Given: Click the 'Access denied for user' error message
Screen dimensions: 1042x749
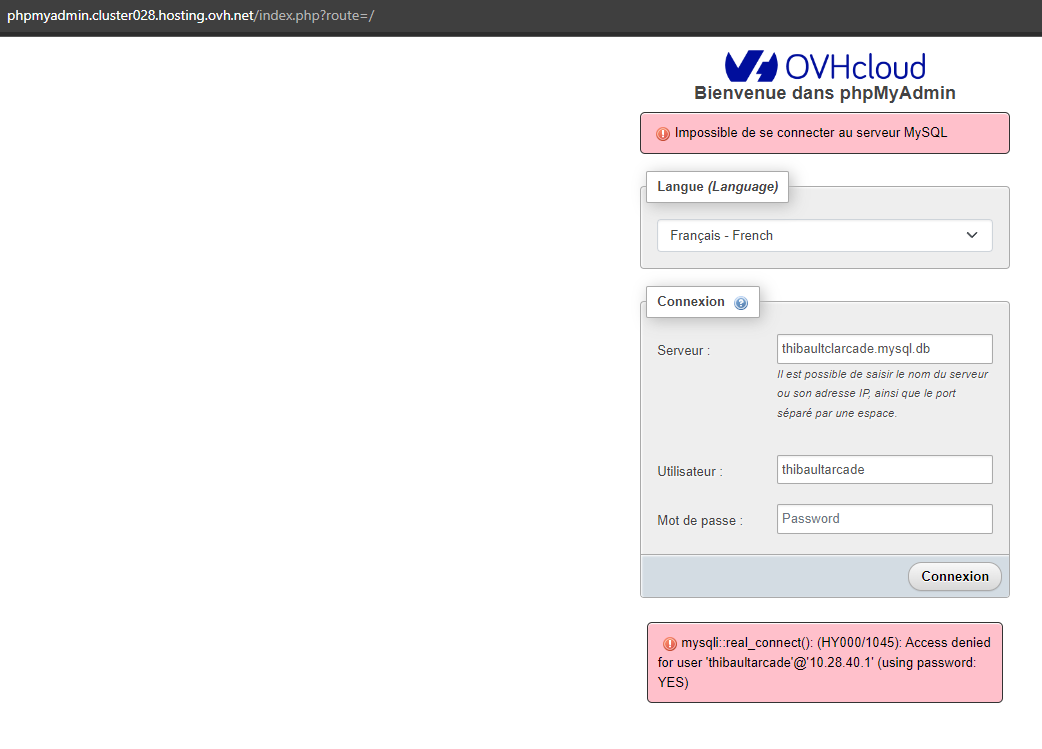Looking at the screenshot, I should (x=824, y=662).
